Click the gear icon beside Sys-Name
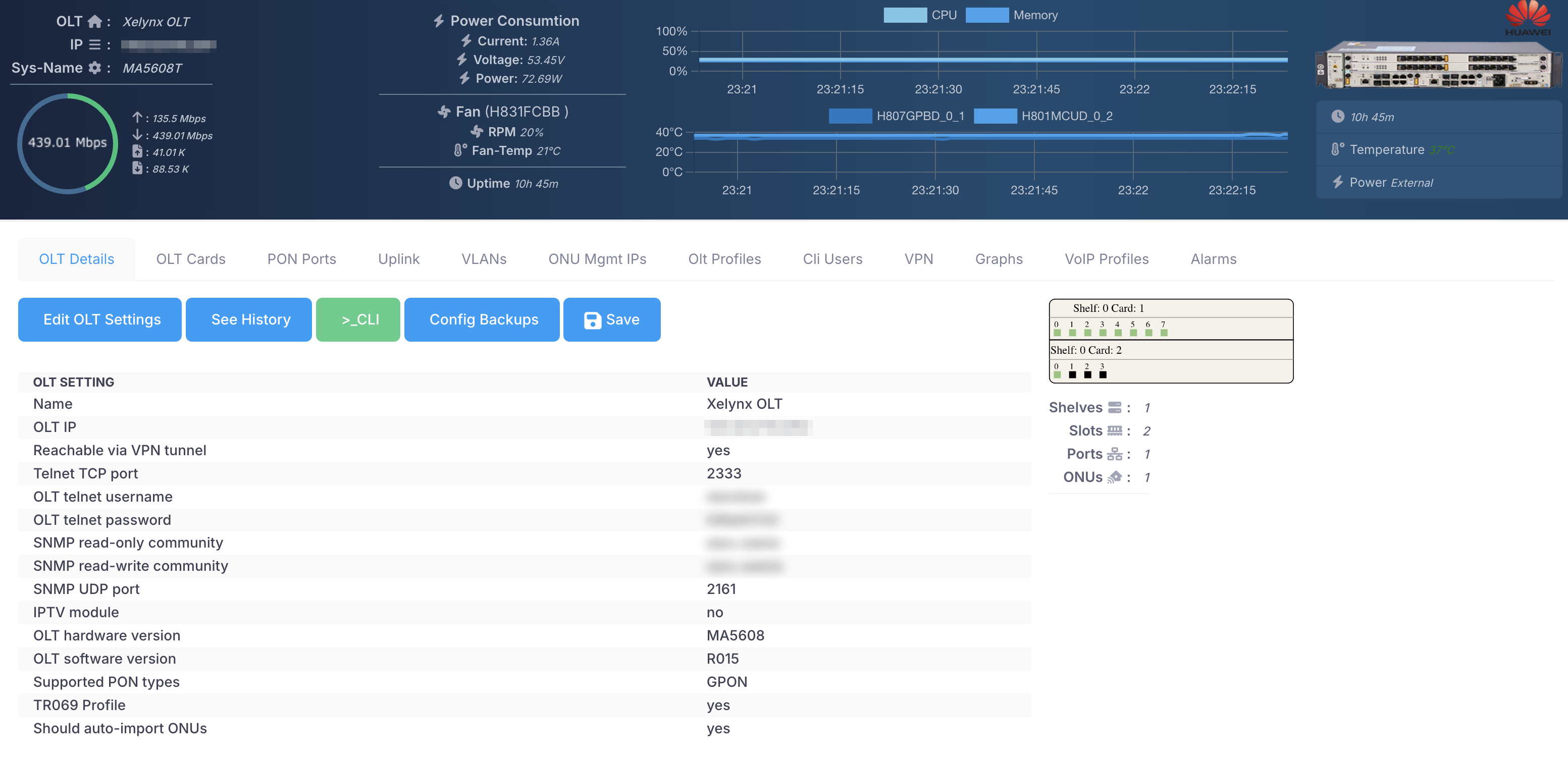1568x758 pixels. (94, 68)
